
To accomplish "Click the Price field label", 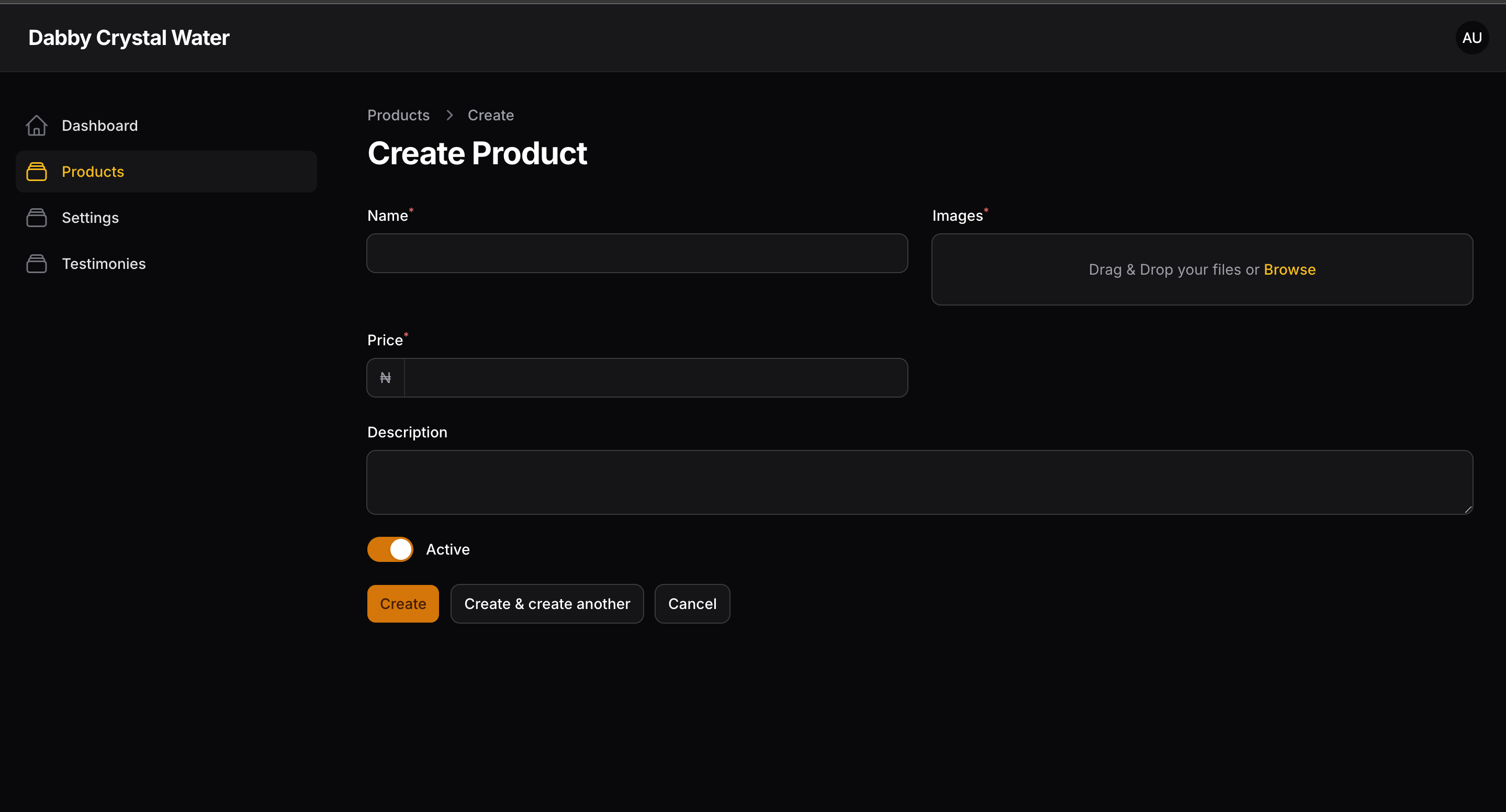I will click(385, 340).
